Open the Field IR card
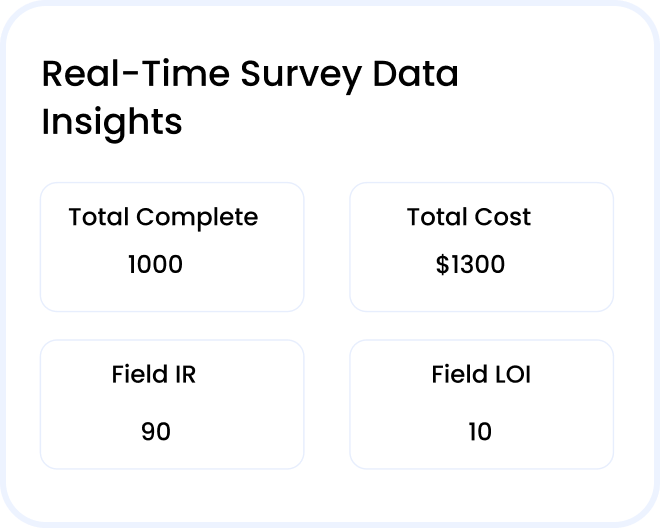Image resolution: width=660 pixels, height=528 pixels. (172, 405)
